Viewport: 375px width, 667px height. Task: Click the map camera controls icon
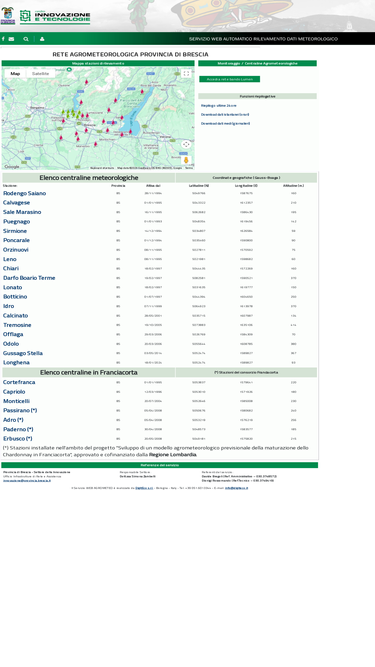pyautogui.click(x=186, y=144)
